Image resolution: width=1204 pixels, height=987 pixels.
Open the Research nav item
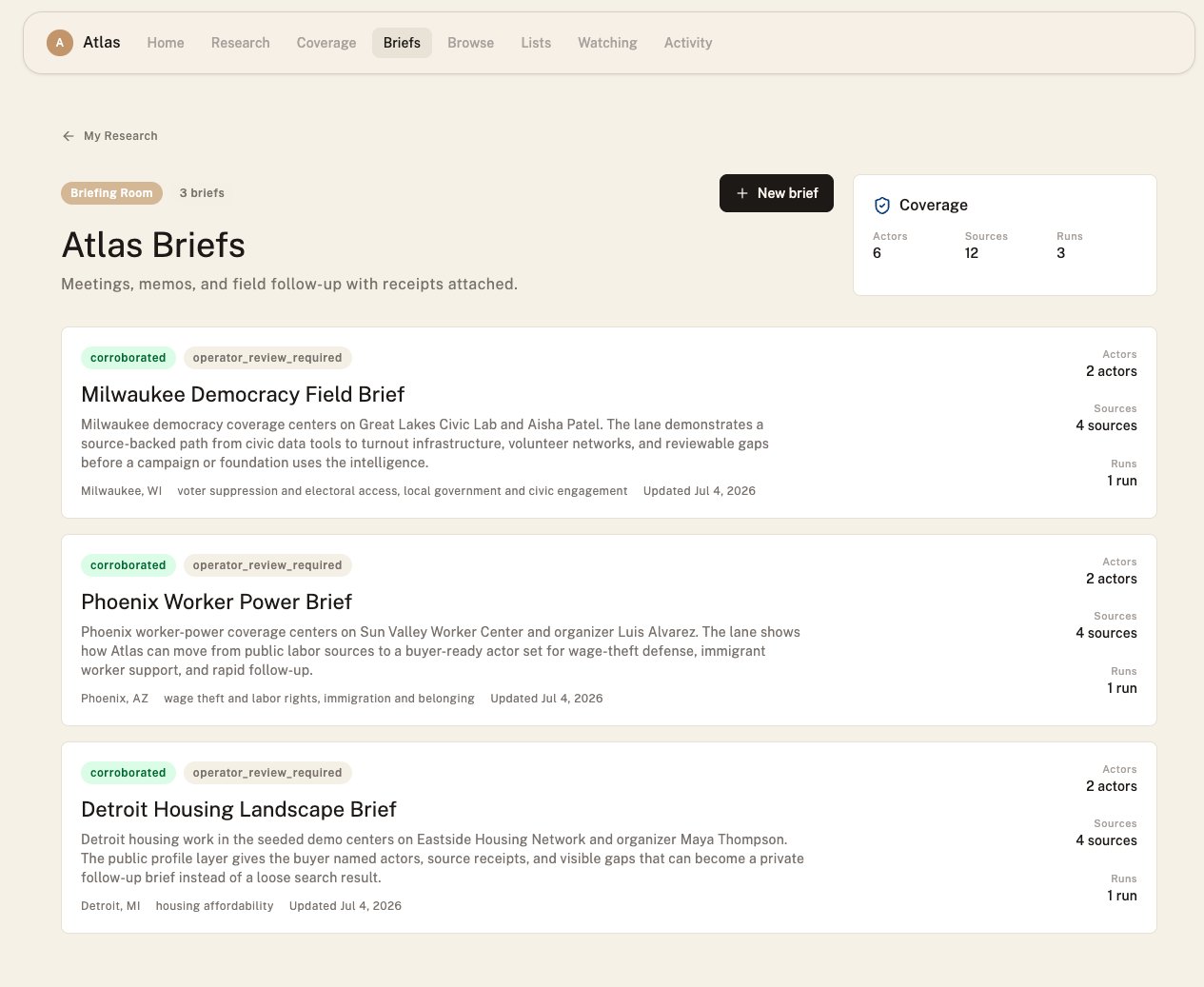[x=241, y=43]
